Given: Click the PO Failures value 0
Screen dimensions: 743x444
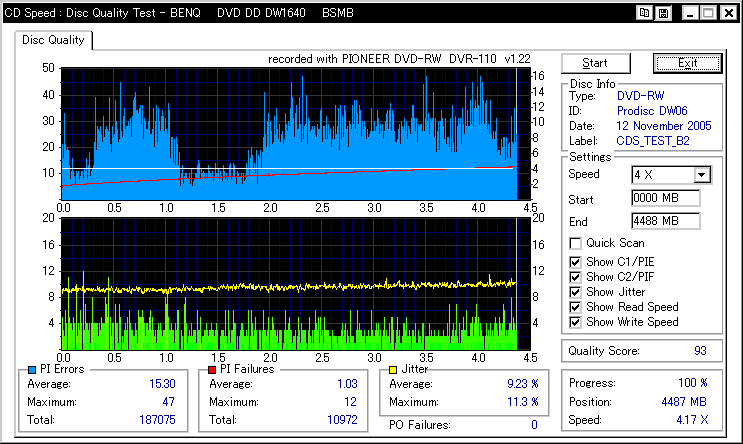Looking at the screenshot, I should tap(534, 425).
